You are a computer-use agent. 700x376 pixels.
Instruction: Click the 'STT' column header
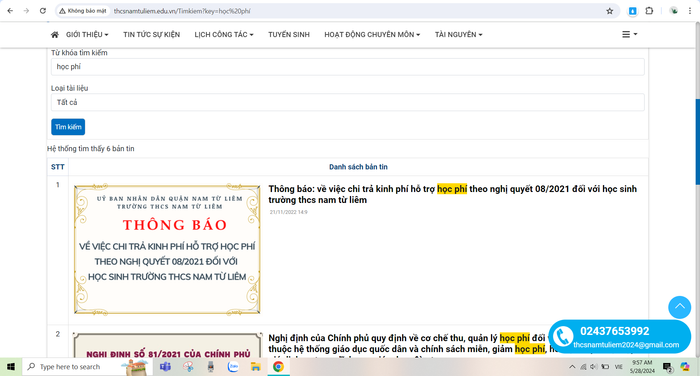58,167
